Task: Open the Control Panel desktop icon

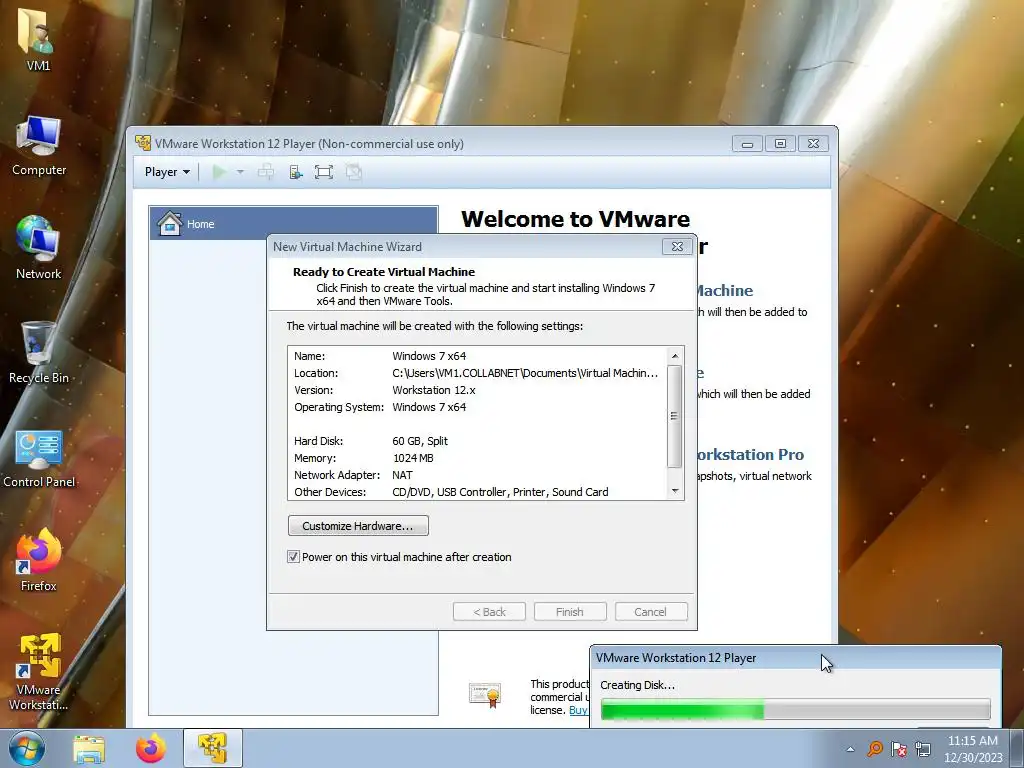Action: pyautogui.click(x=39, y=458)
